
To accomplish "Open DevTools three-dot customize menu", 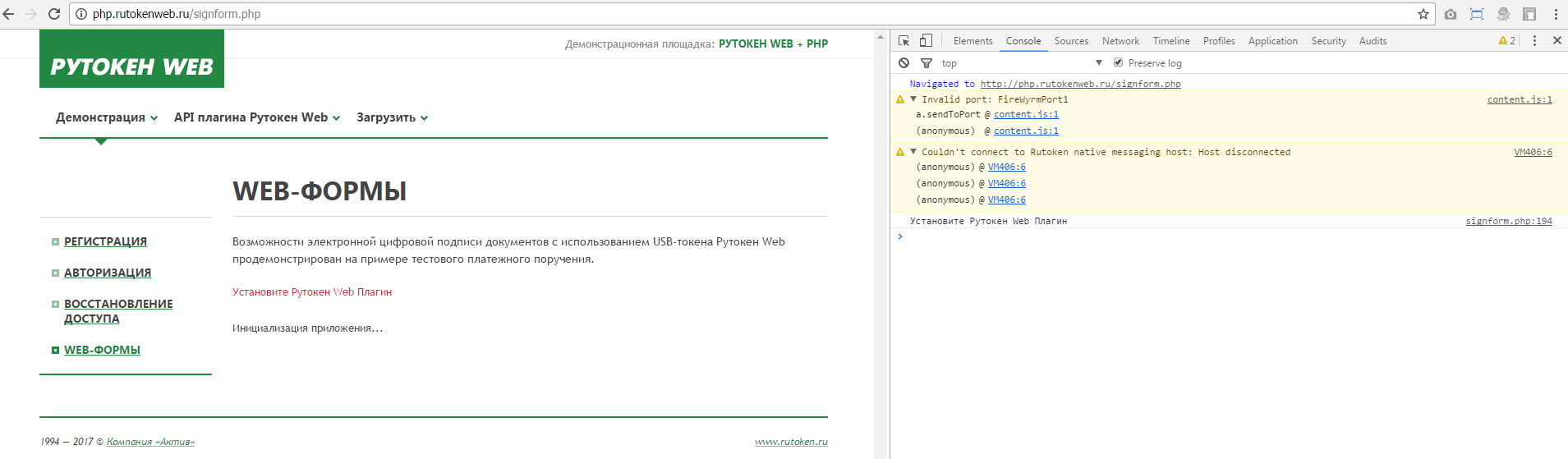I will point(1534,40).
